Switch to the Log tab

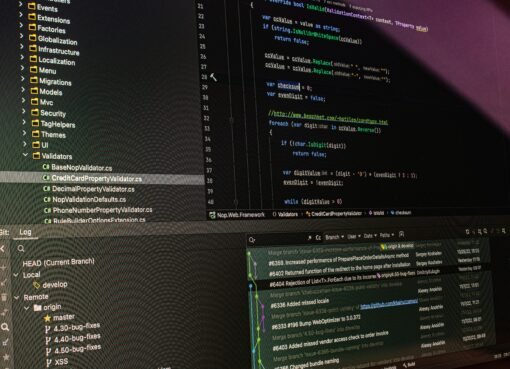click(25, 232)
